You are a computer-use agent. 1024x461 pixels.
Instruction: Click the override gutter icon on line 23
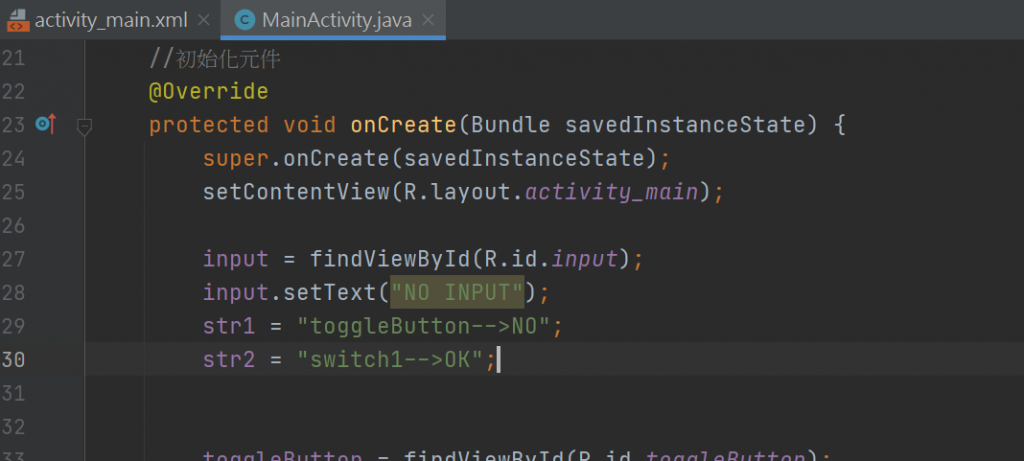(x=46, y=123)
